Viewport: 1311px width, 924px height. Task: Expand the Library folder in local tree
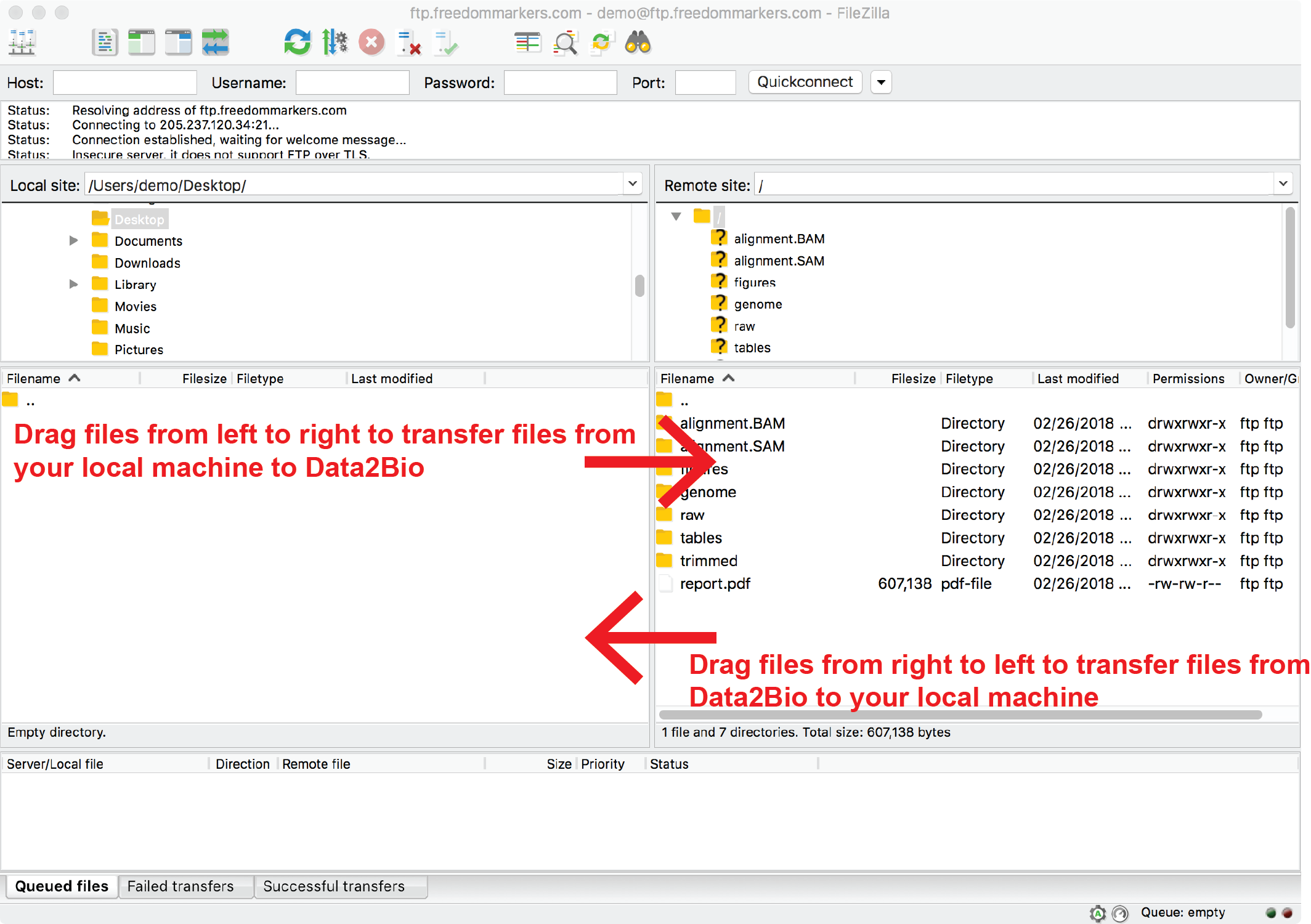pyautogui.click(x=73, y=285)
